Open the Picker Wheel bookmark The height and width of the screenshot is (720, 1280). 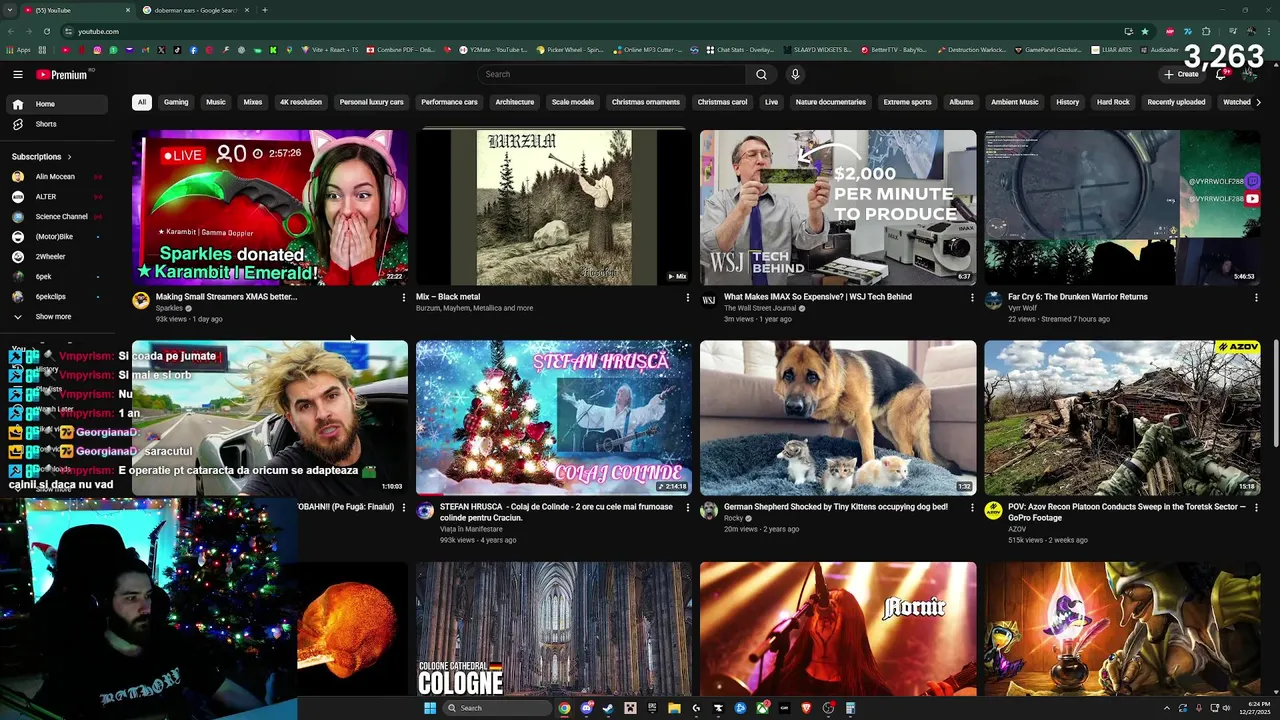coord(570,49)
